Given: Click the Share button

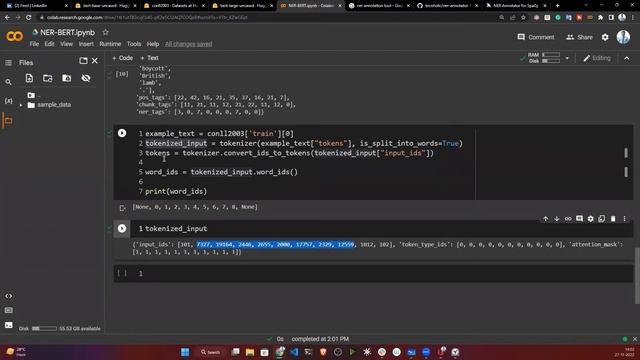Looking at the screenshot, I should click(x=579, y=37).
